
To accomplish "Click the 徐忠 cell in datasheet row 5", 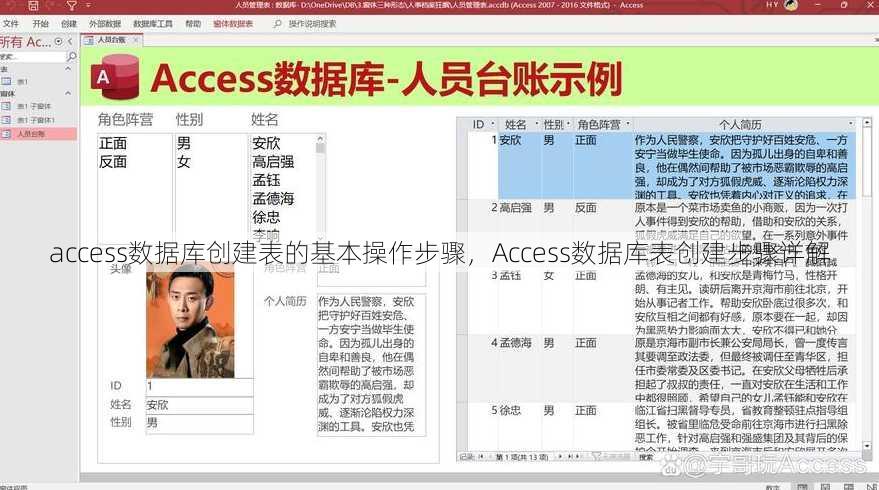I will 519,426.
